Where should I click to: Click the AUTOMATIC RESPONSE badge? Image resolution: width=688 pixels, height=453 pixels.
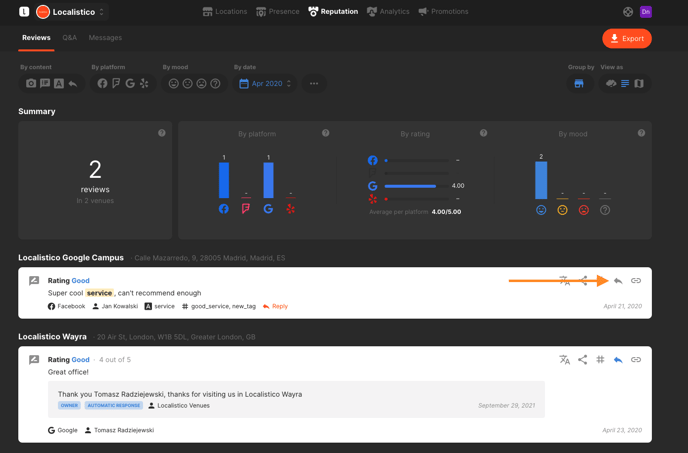click(x=114, y=406)
